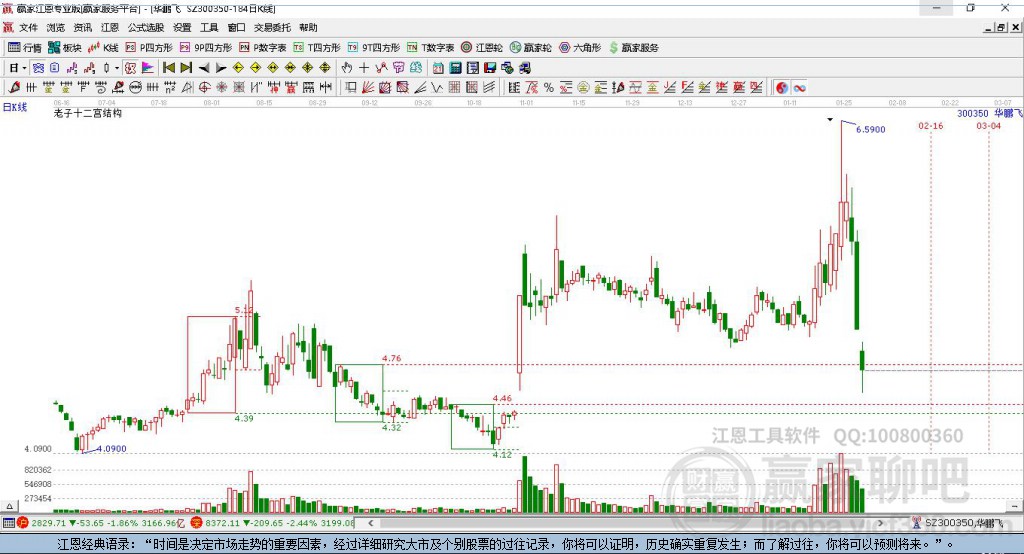Open the 帮助 help menu
1024x554 pixels.
308,27
